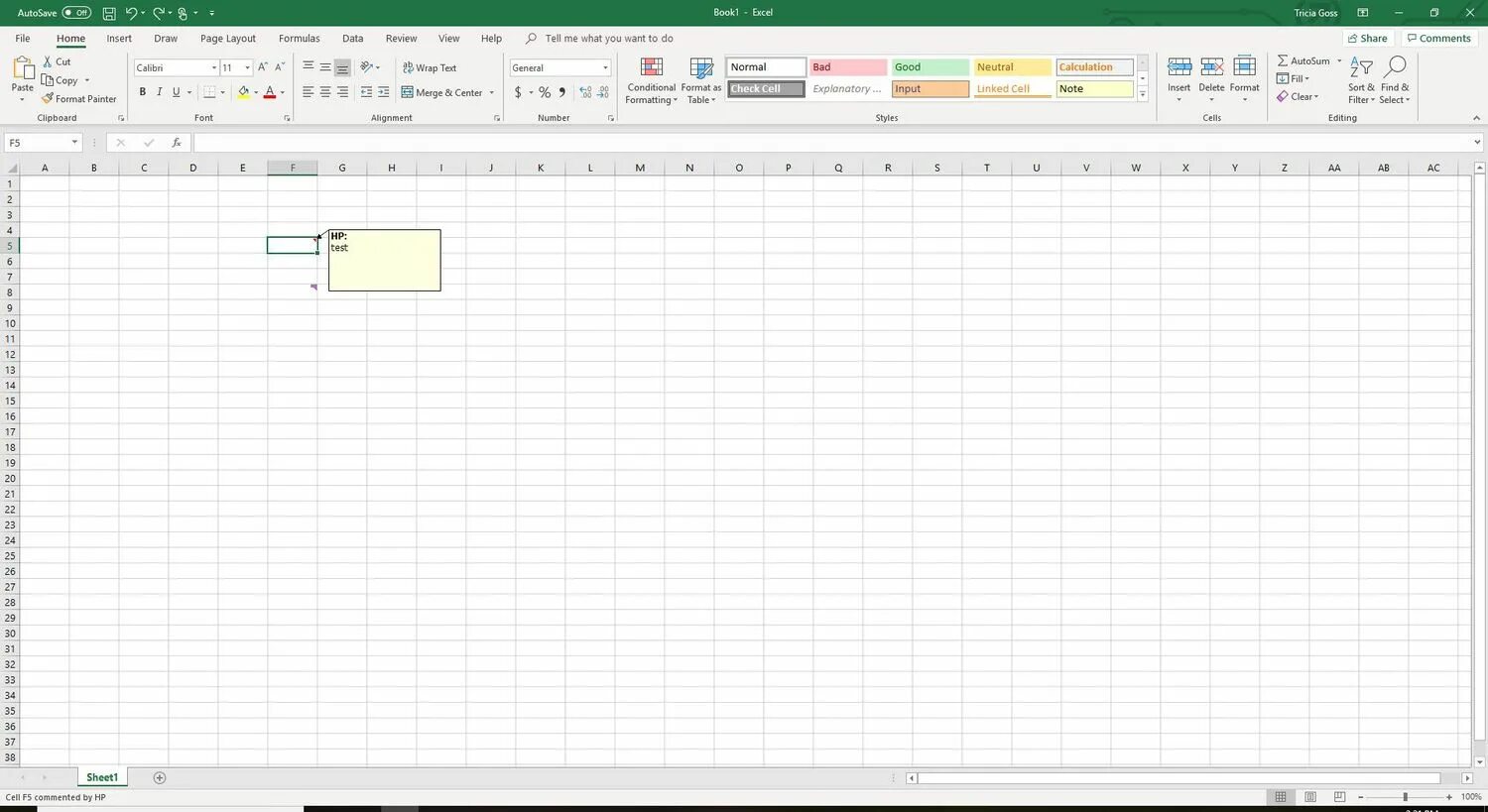Open the Number Format dropdown

click(x=604, y=67)
